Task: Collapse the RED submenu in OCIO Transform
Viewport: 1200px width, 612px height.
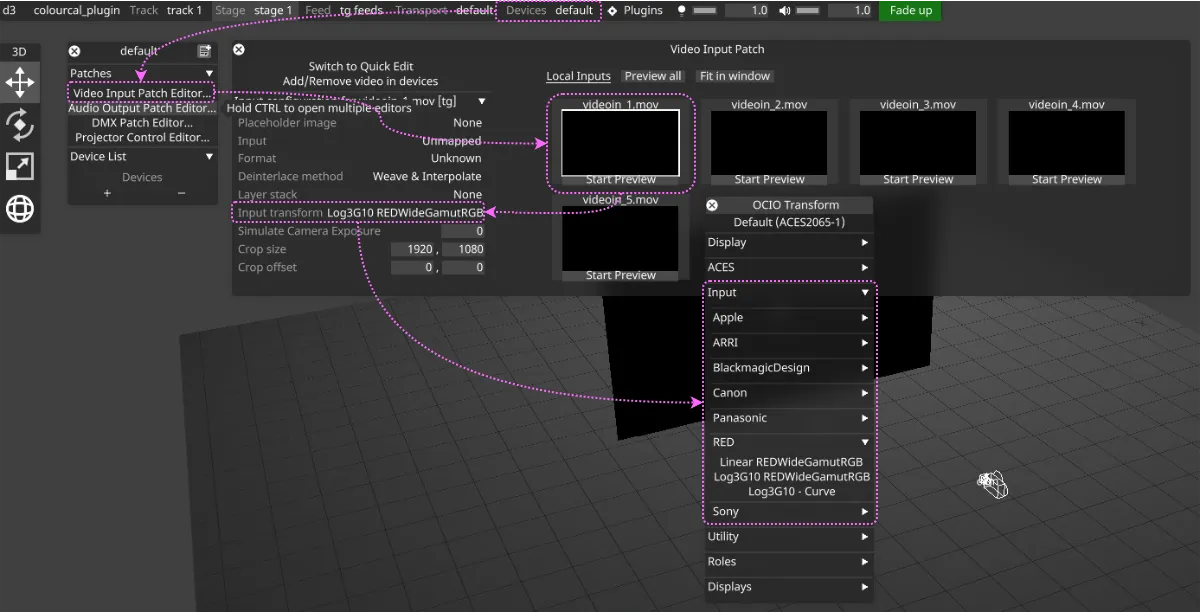Action: click(789, 441)
